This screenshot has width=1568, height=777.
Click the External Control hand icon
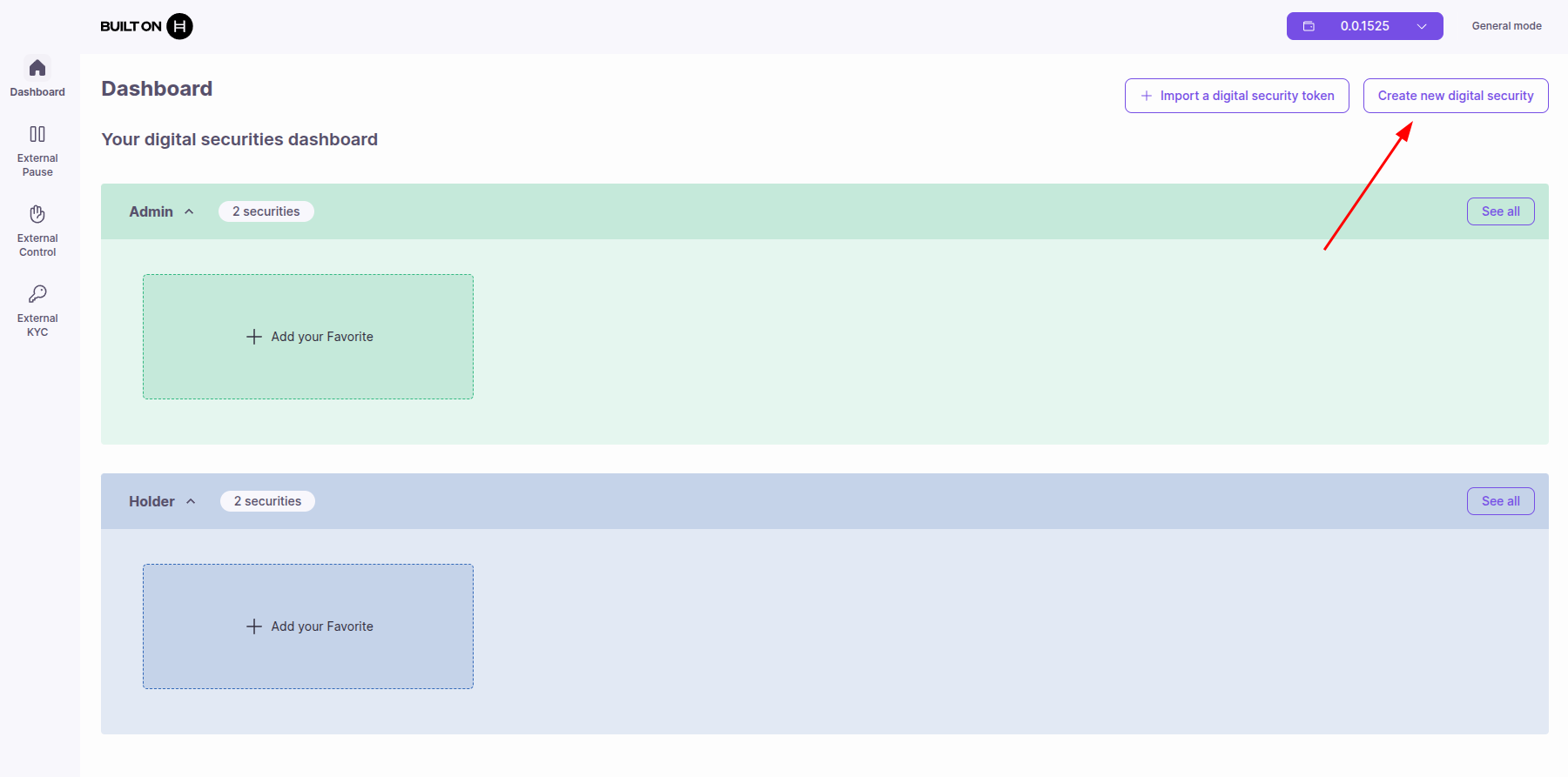click(37, 214)
